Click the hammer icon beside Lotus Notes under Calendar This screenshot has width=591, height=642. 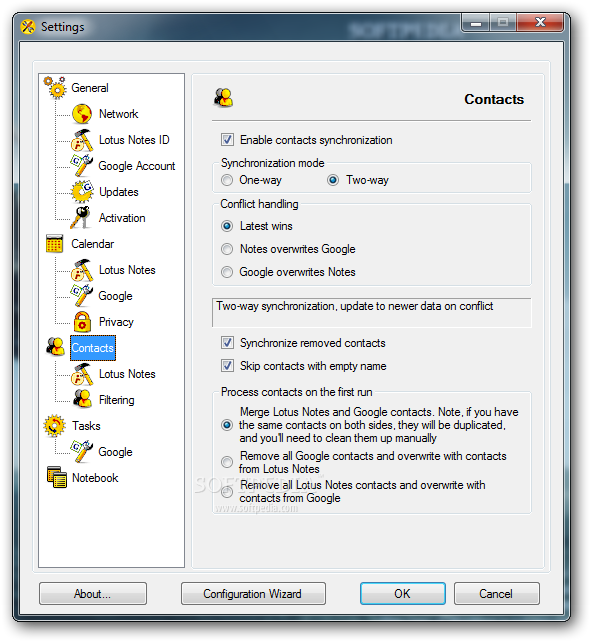tap(82, 270)
